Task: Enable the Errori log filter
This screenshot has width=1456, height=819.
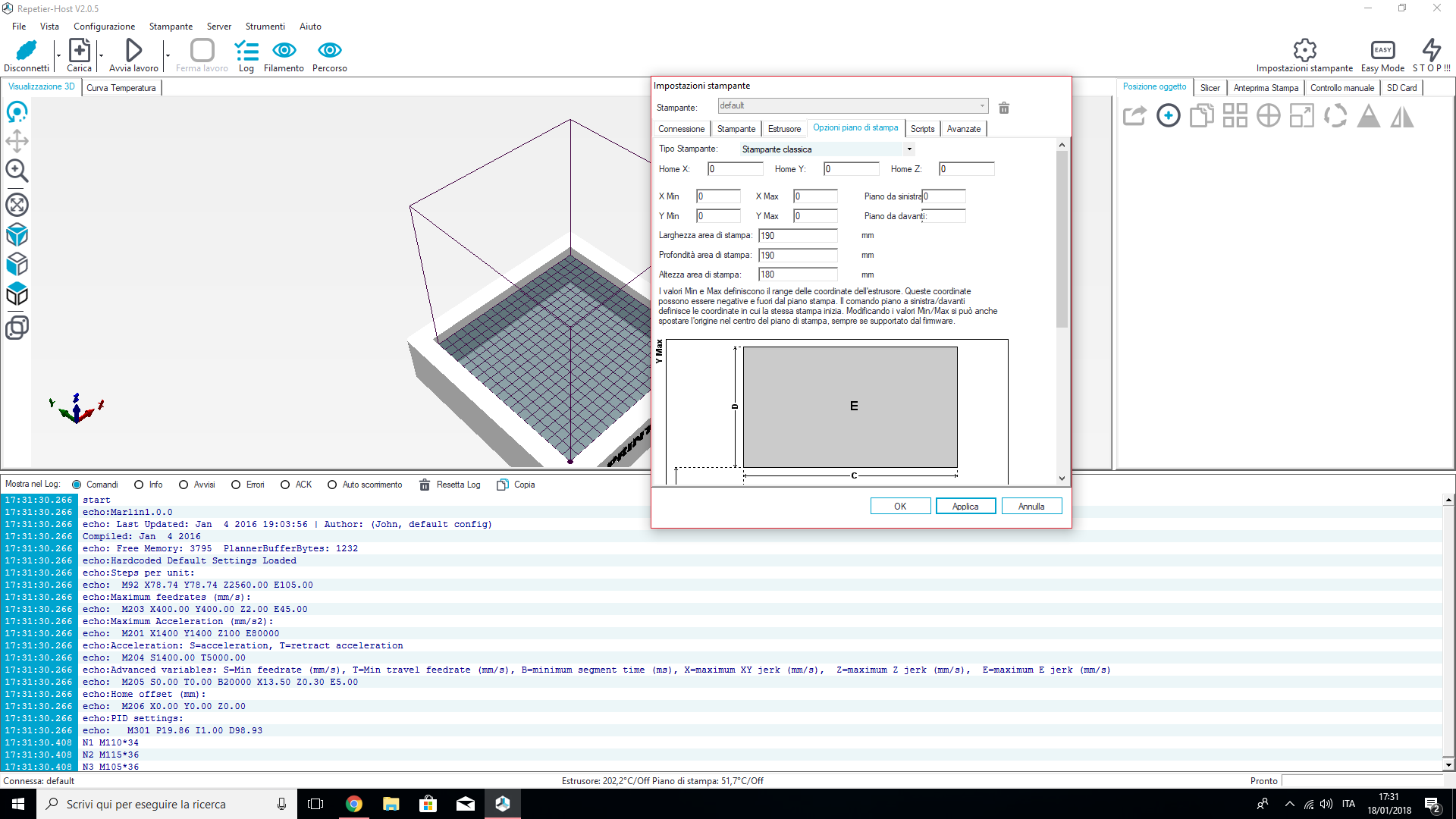Action: click(x=236, y=485)
